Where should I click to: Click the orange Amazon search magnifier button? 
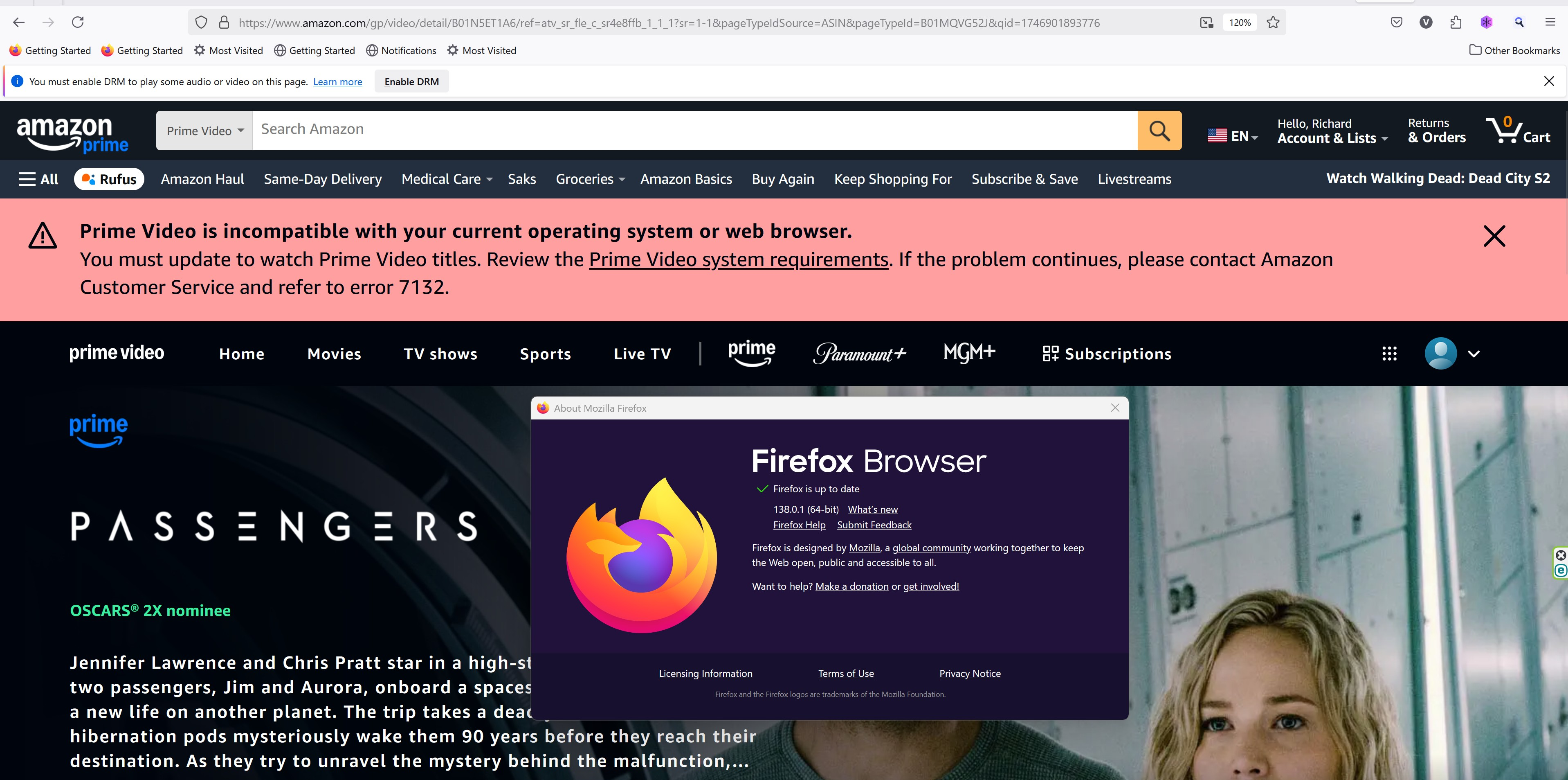(x=1159, y=130)
